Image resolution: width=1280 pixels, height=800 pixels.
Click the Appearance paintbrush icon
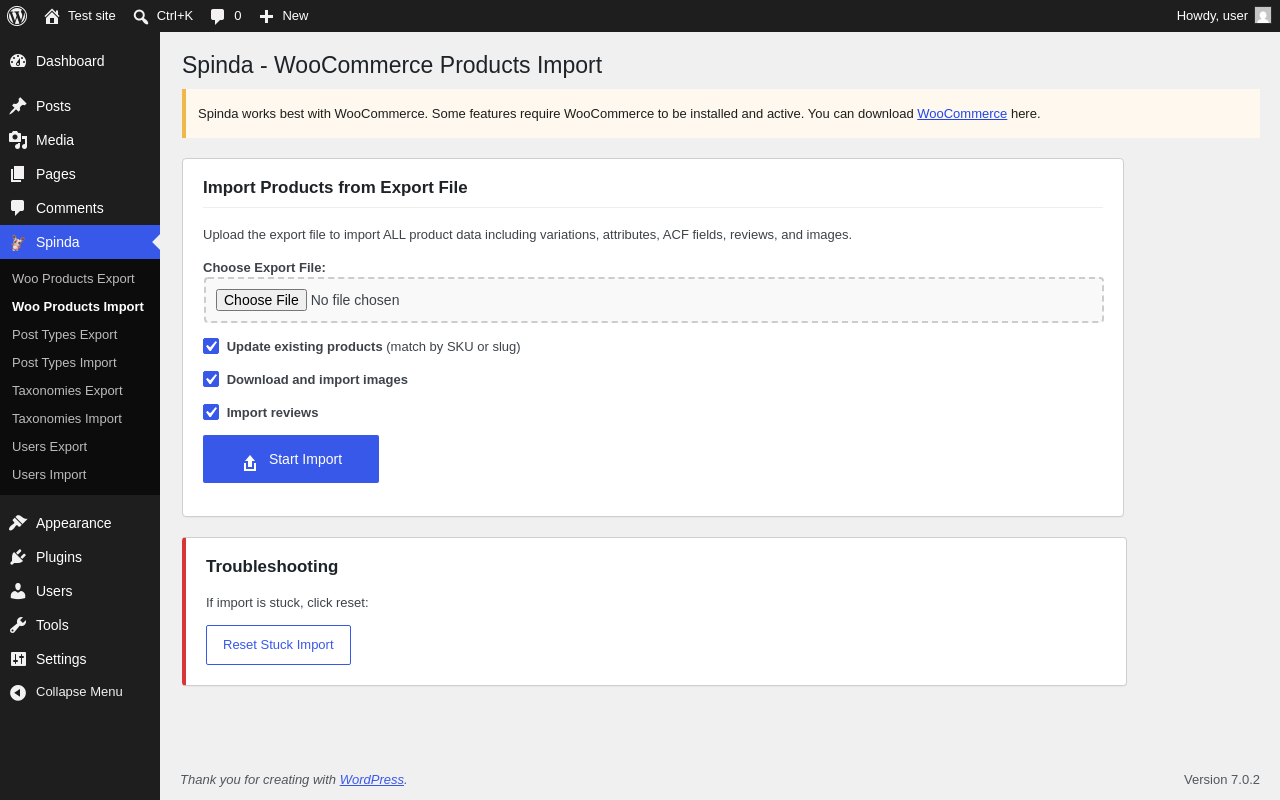[x=18, y=523]
